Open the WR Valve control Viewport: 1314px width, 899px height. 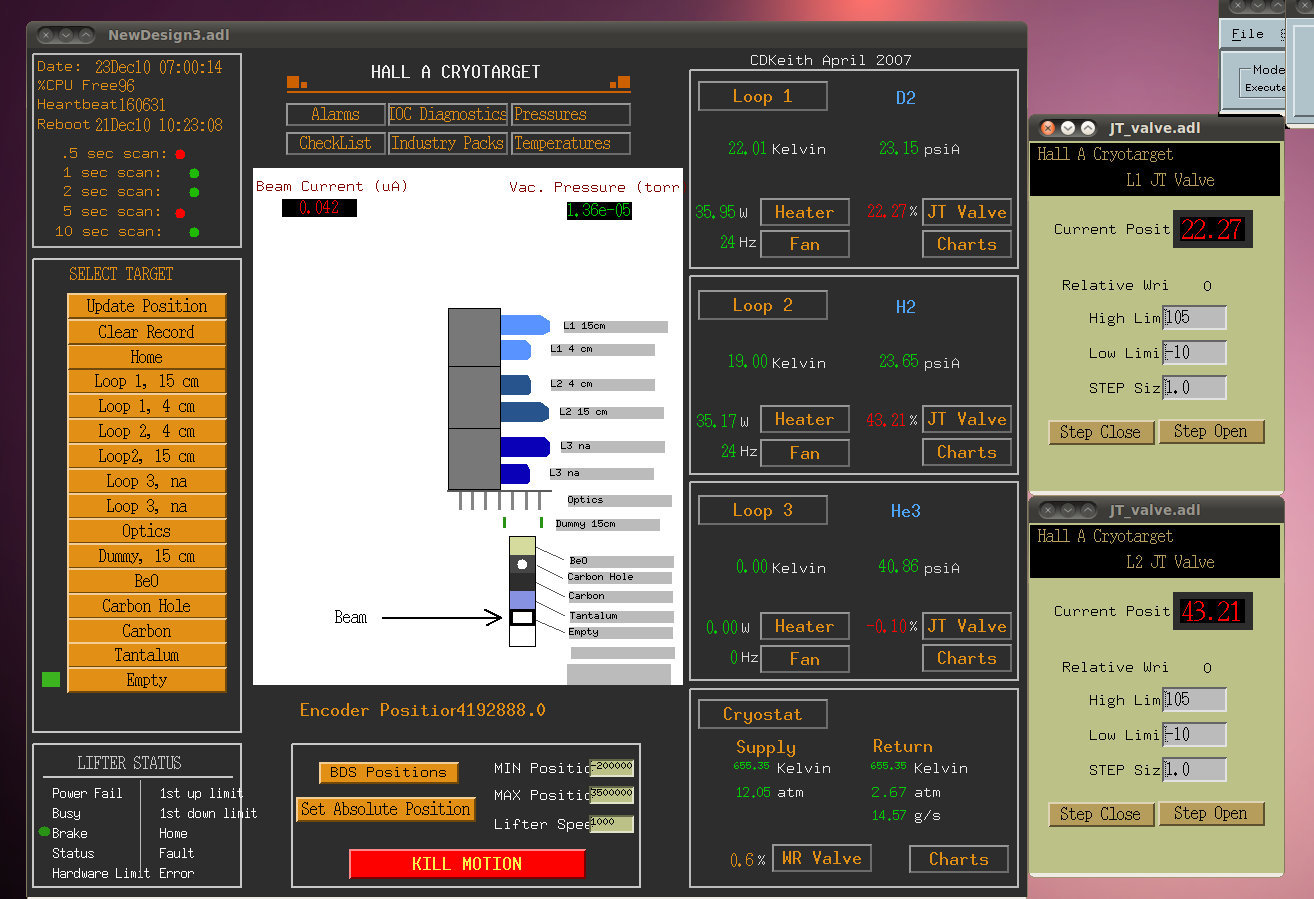pyautogui.click(x=822, y=858)
